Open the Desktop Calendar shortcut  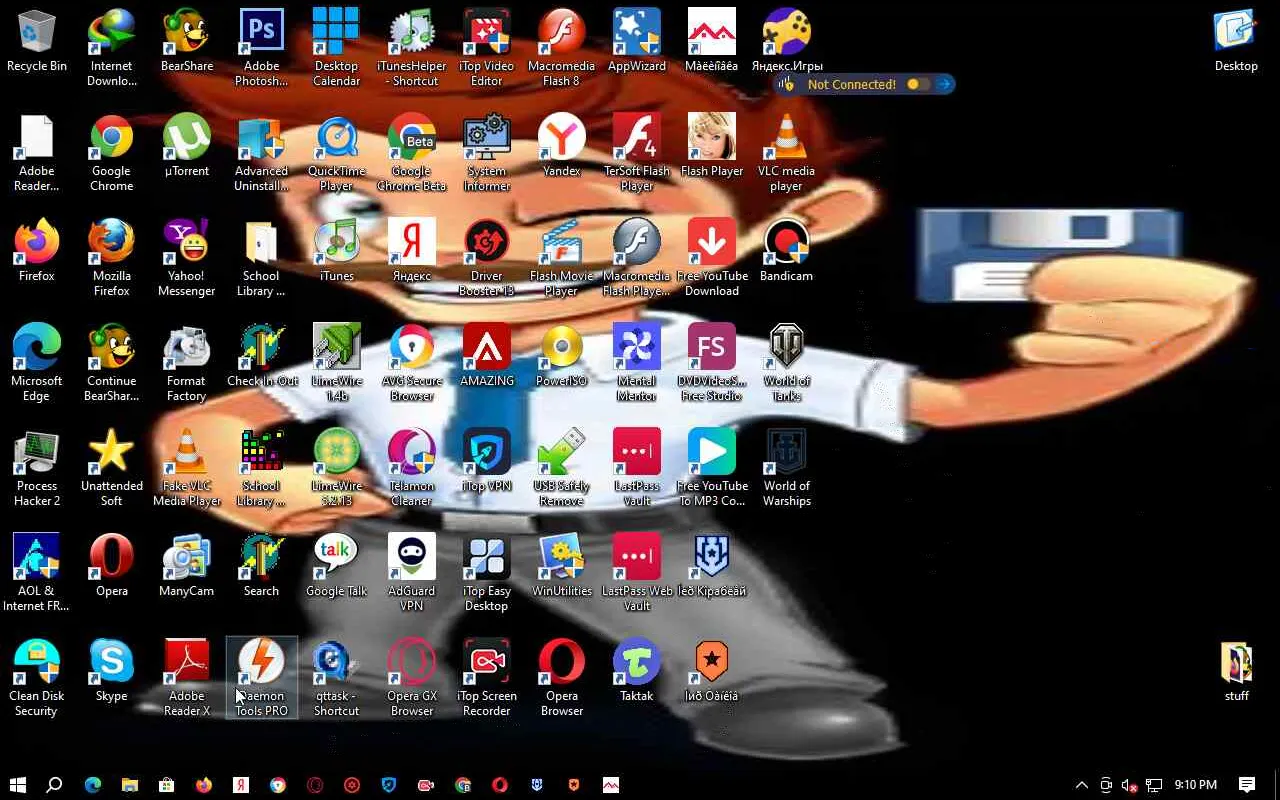[336, 48]
